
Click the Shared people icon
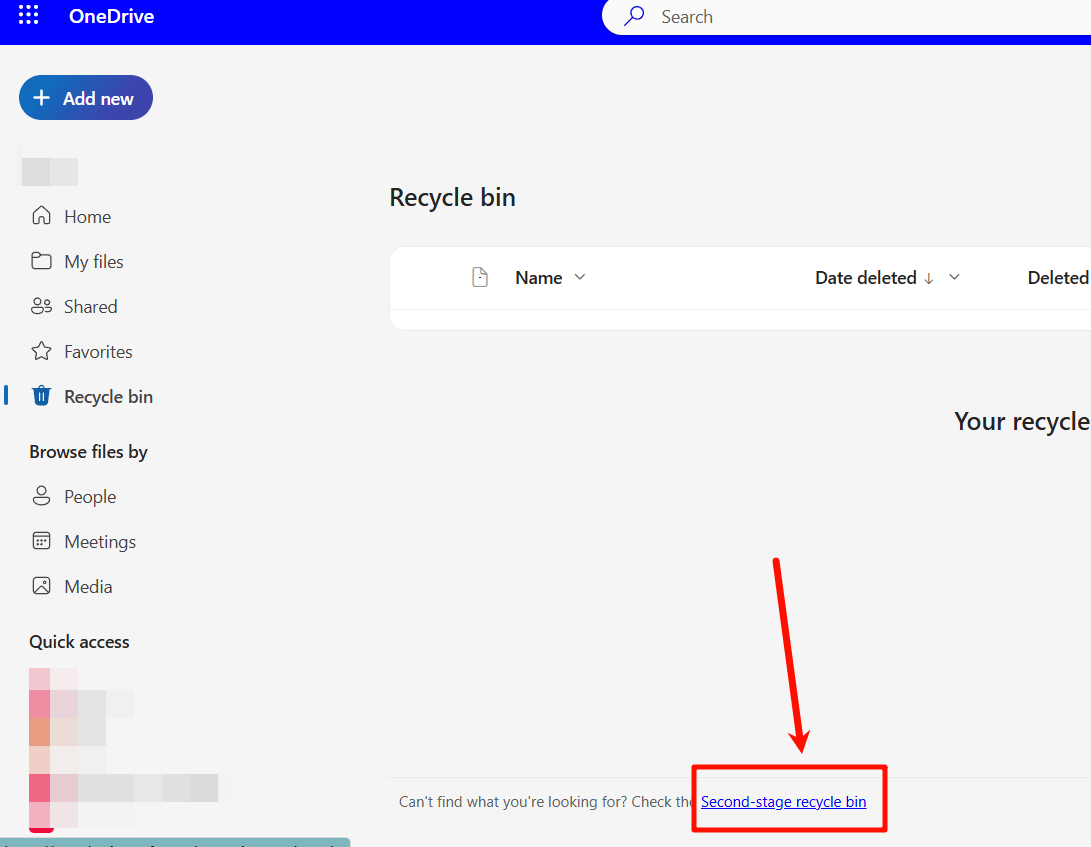click(41, 306)
